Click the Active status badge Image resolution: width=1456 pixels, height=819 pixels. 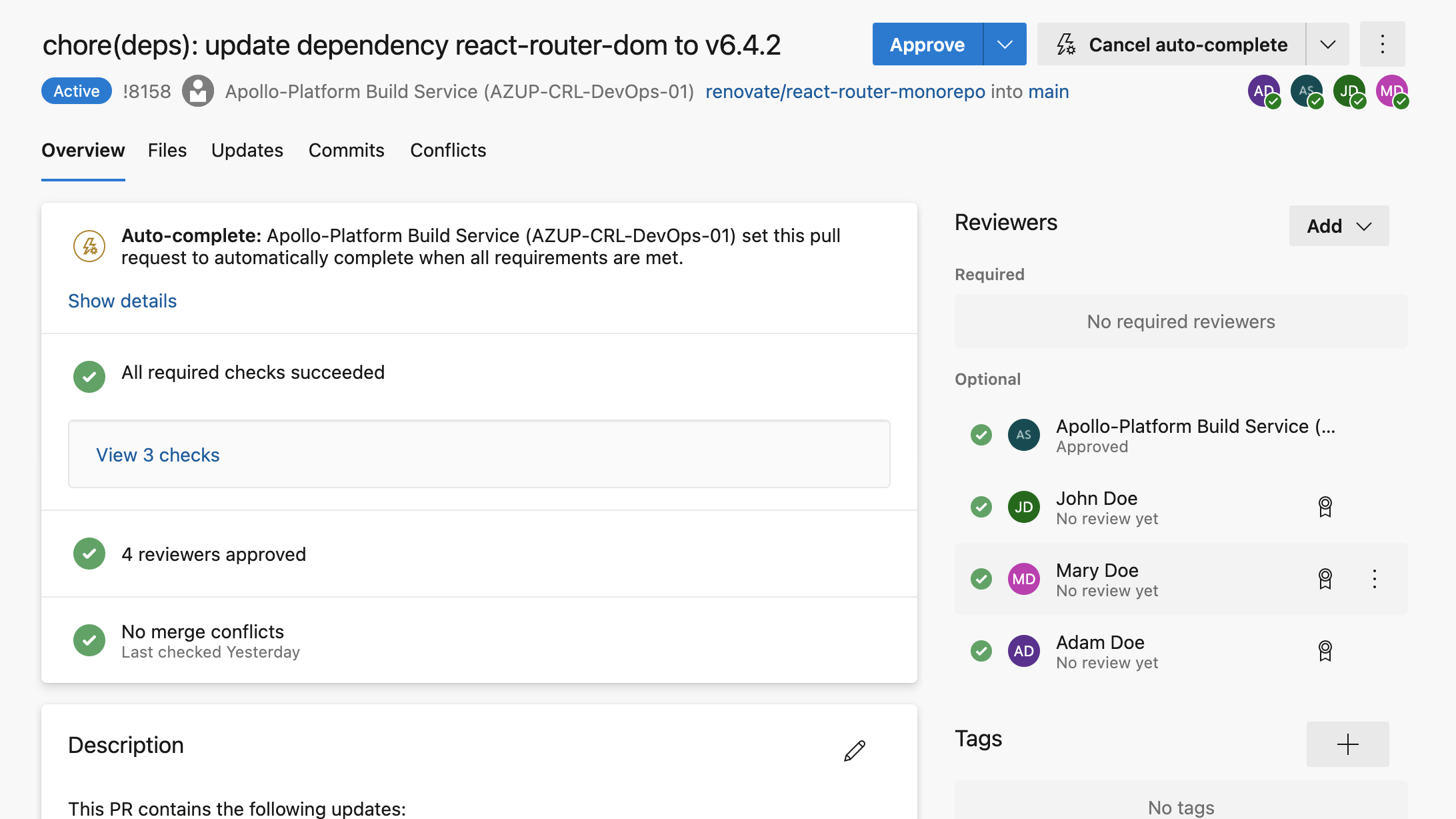pyautogui.click(x=76, y=91)
